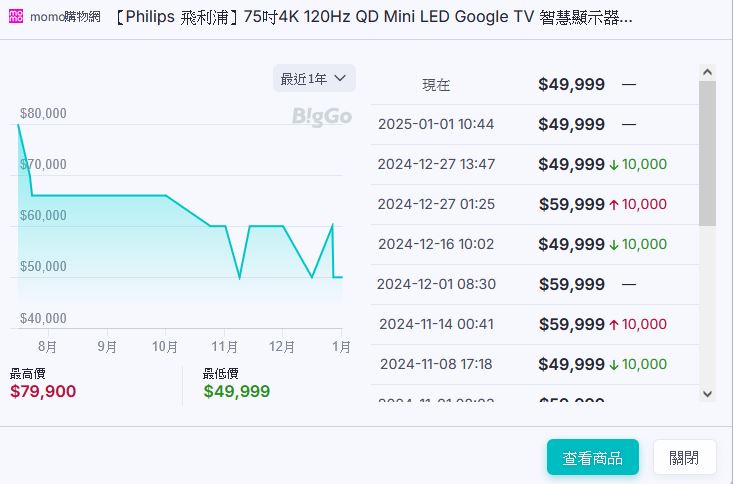Click the 現在 current price row
733x484 pixels.
click(534, 85)
